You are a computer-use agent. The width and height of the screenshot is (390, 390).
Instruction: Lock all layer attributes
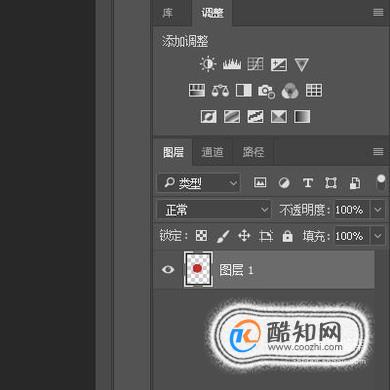coord(287,236)
